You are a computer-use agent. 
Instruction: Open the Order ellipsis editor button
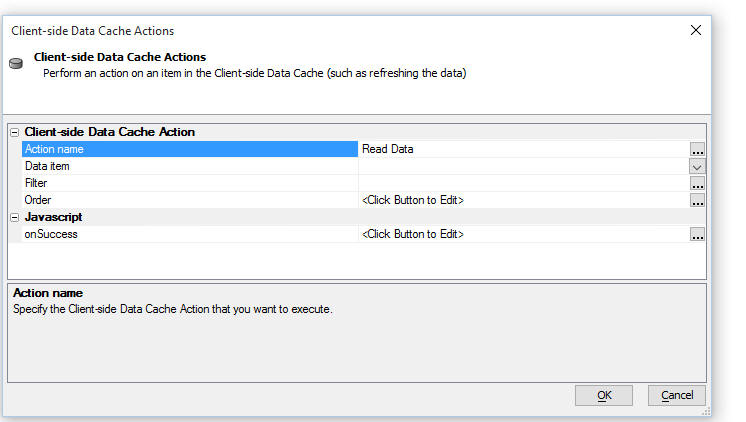click(x=697, y=200)
